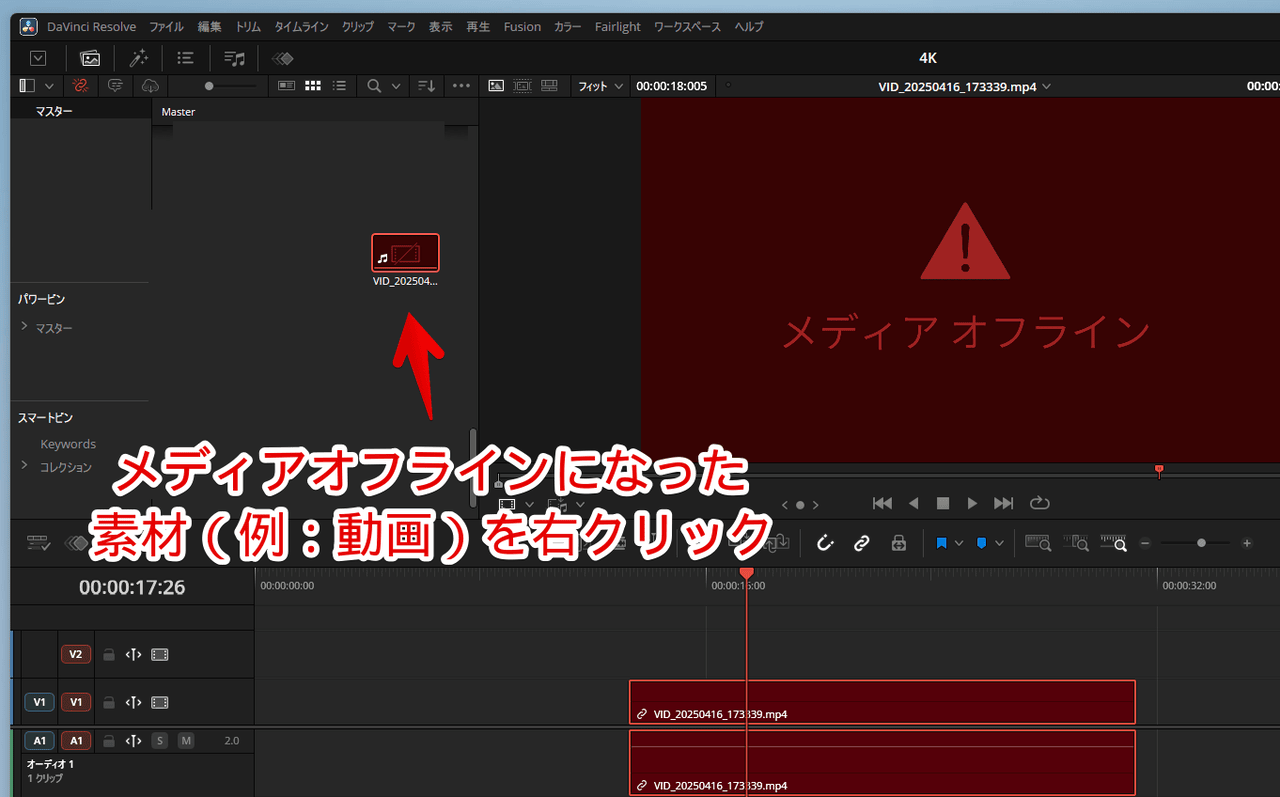Open media pool three-dot options menu
Screen dimensions: 1280x797
coord(461,86)
